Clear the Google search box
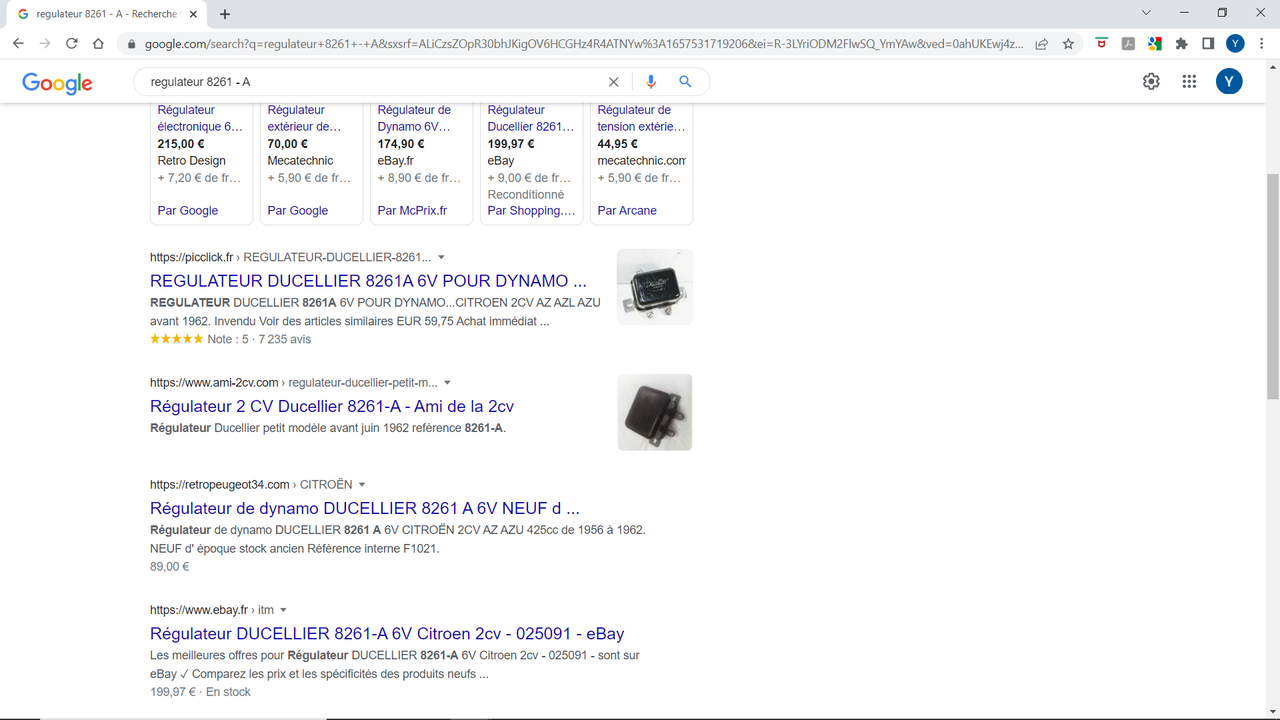 pyautogui.click(x=614, y=82)
